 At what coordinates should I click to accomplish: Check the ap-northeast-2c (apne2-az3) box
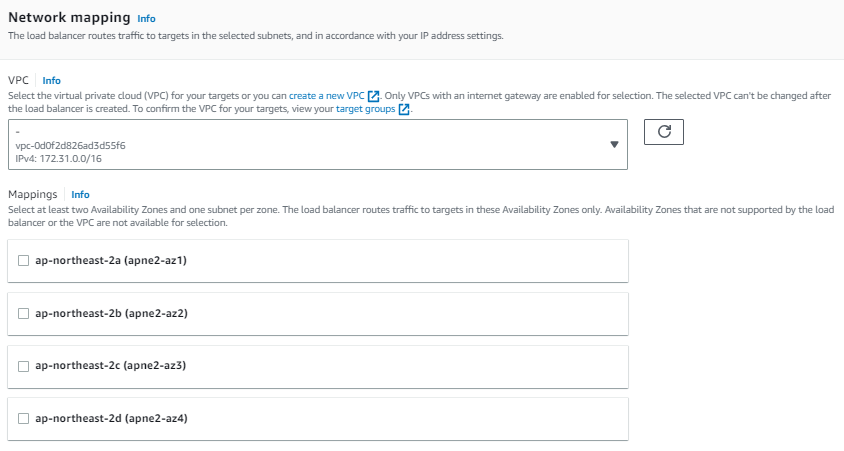23,366
